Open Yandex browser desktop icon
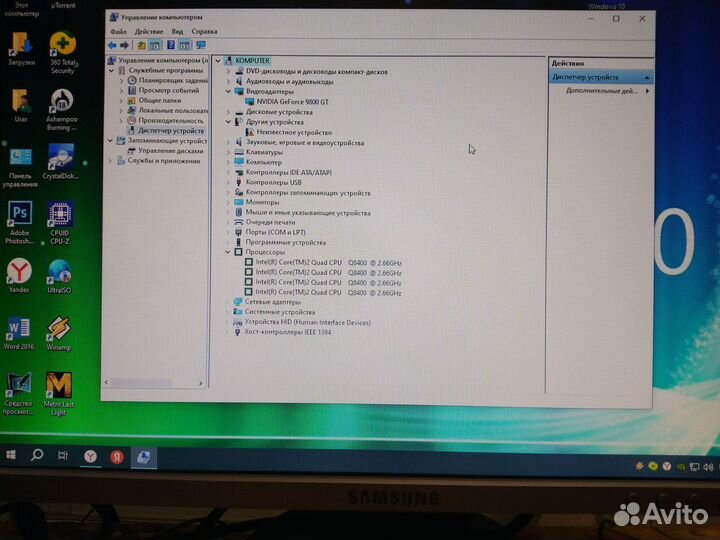 coord(19,275)
